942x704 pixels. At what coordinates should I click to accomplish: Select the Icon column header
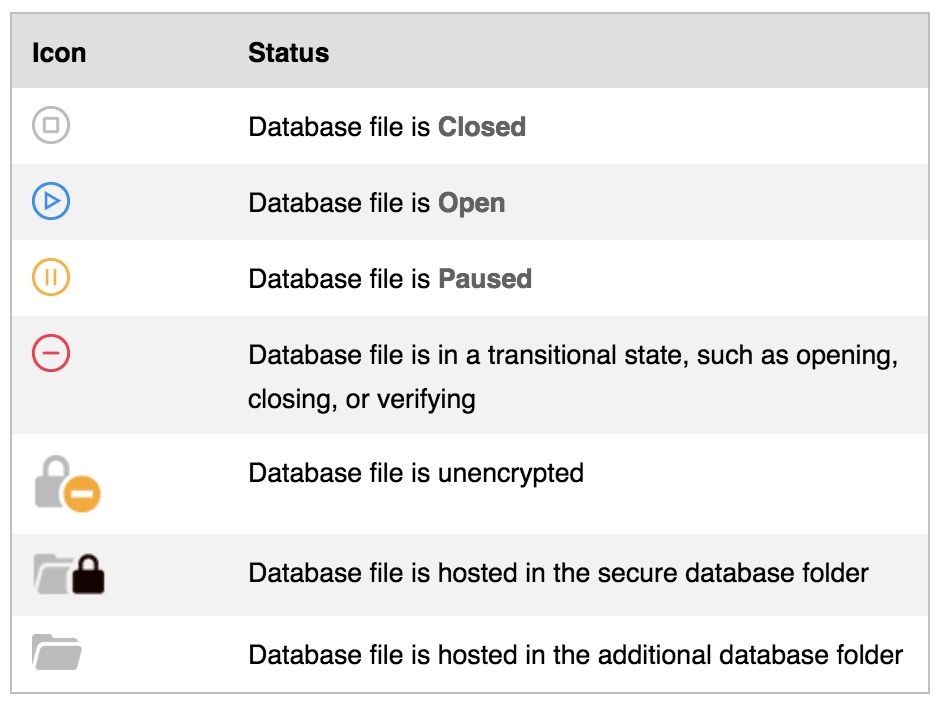coord(59,53)
